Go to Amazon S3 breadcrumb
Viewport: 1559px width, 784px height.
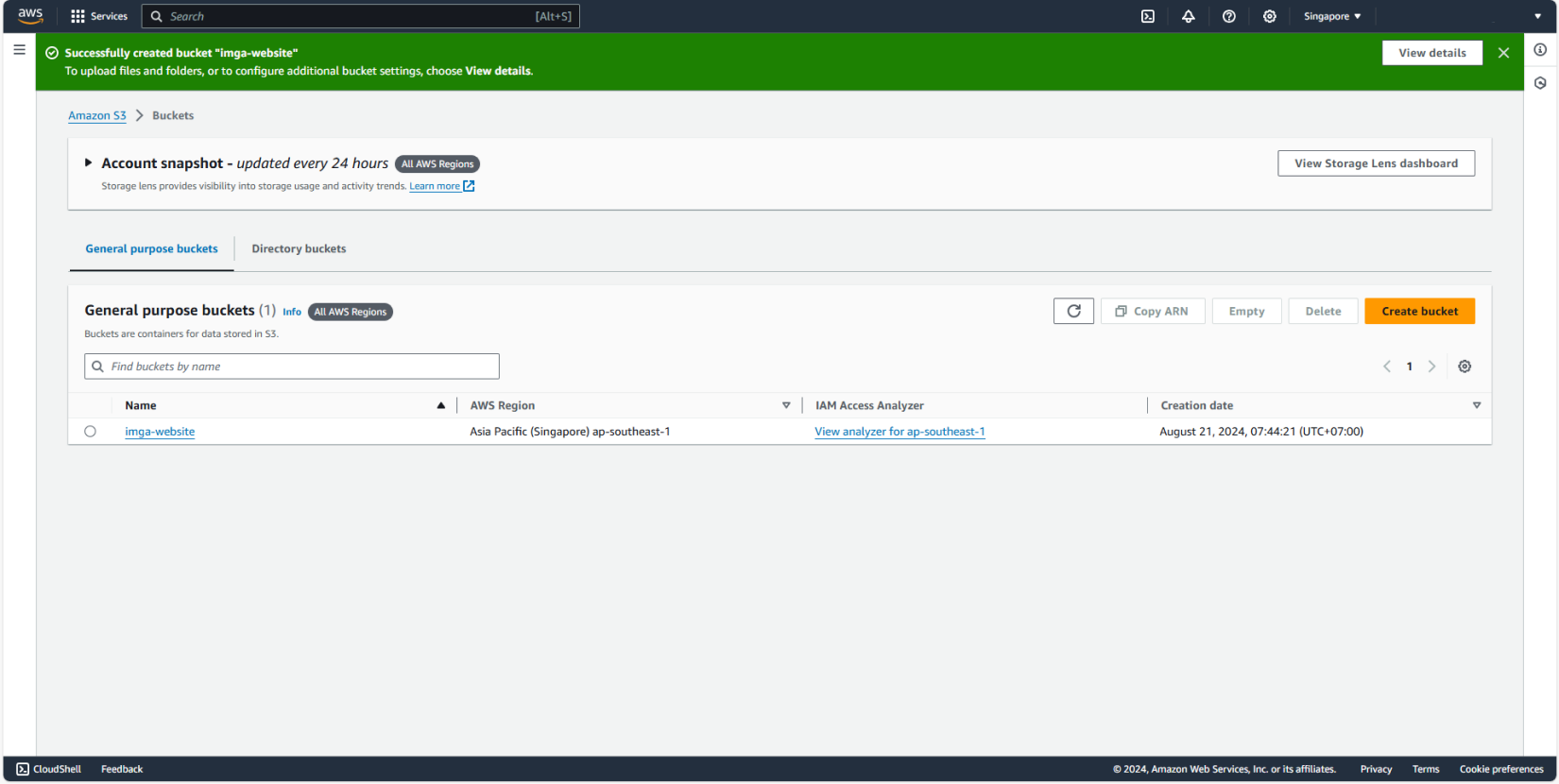coord(96,115)
